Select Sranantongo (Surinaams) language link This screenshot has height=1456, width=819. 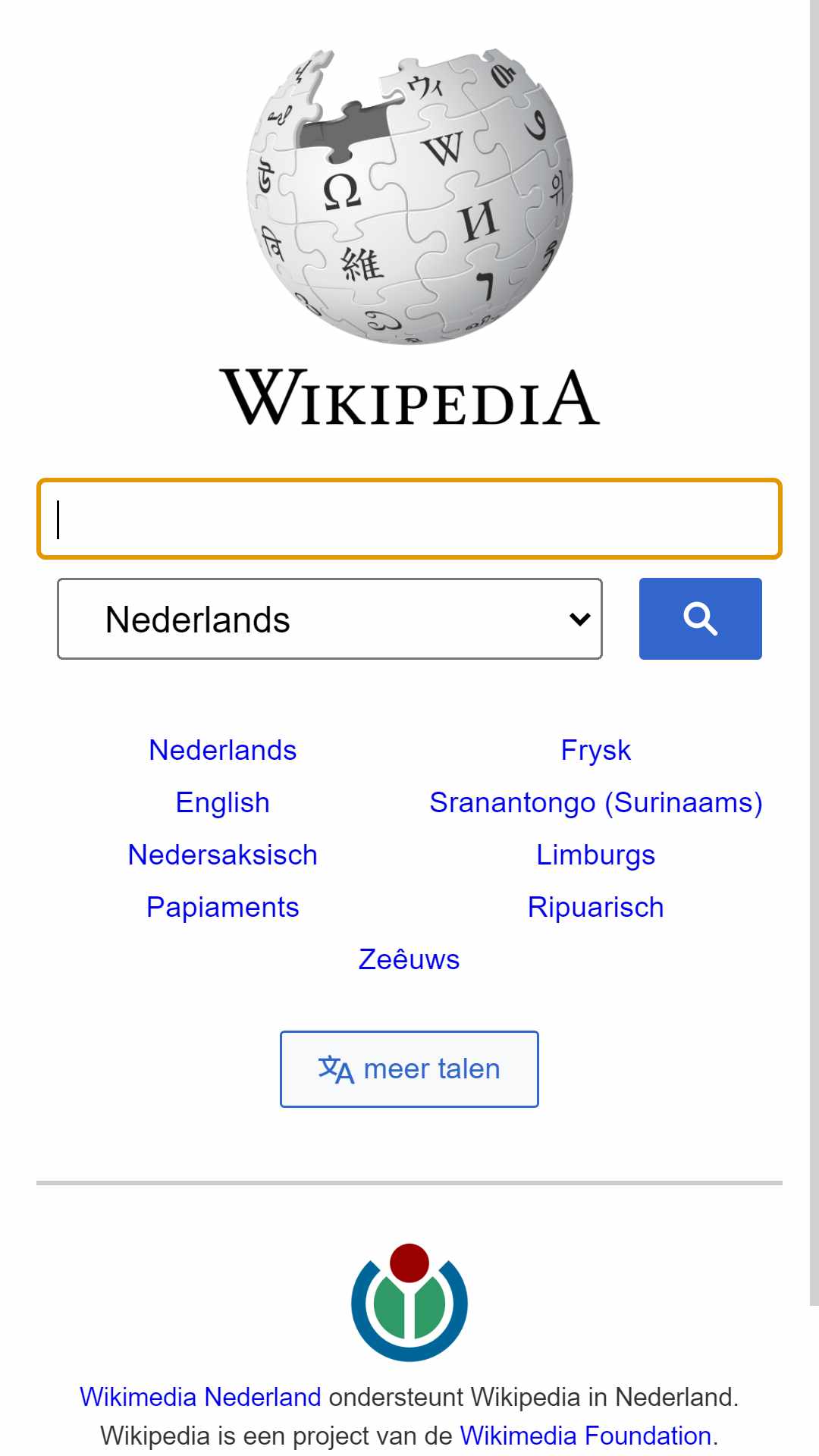coord(596,802)
